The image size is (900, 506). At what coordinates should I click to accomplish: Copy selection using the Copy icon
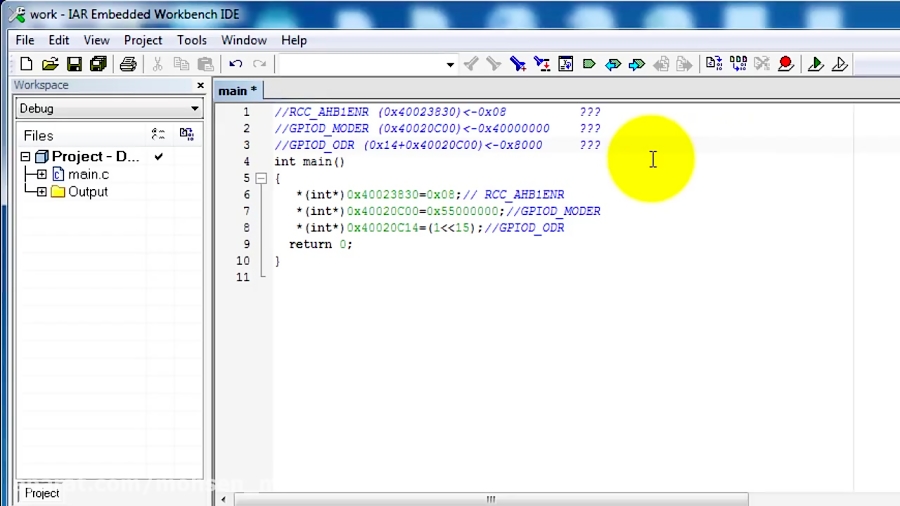(181, 64)
